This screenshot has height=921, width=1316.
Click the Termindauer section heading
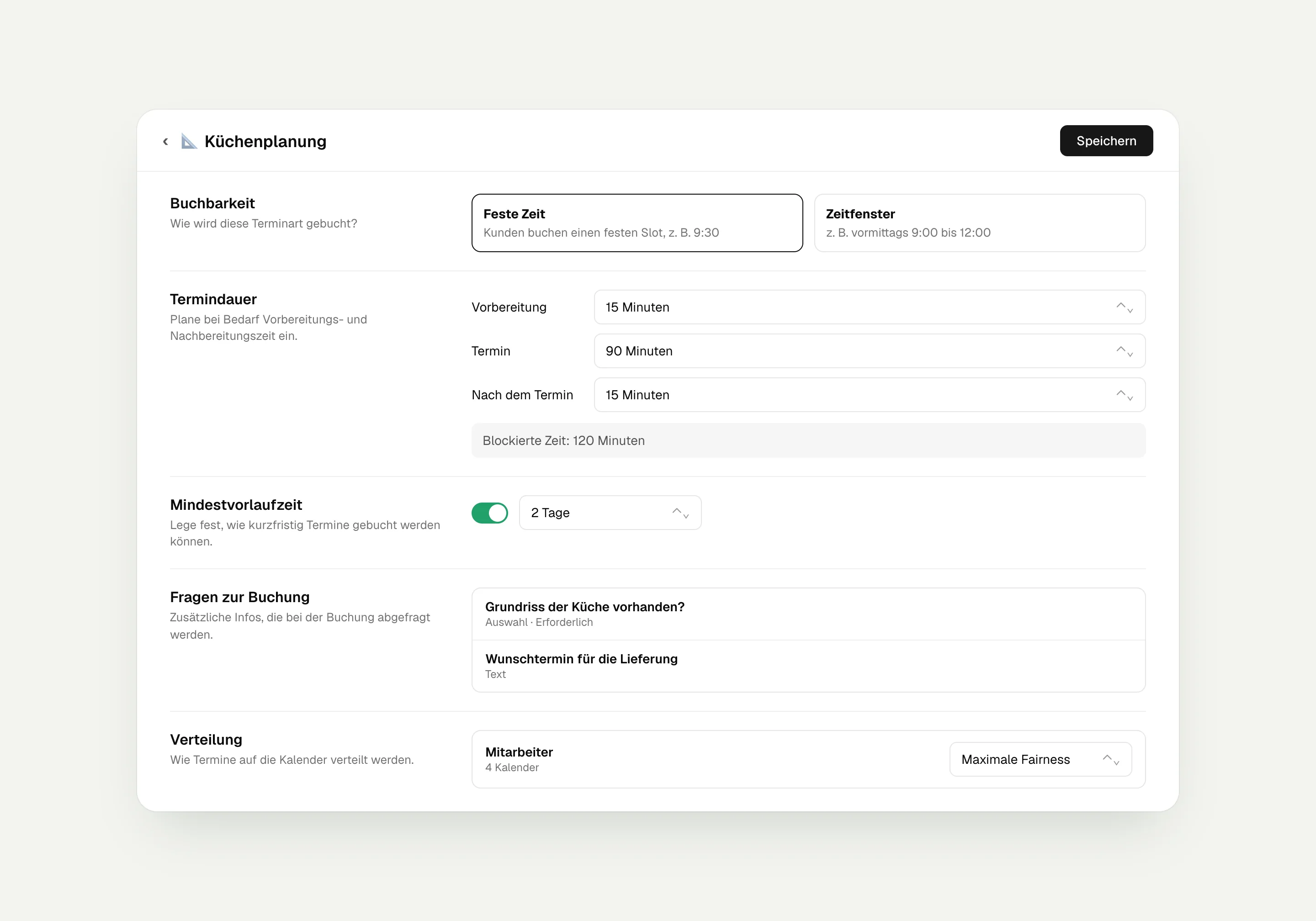213,299
